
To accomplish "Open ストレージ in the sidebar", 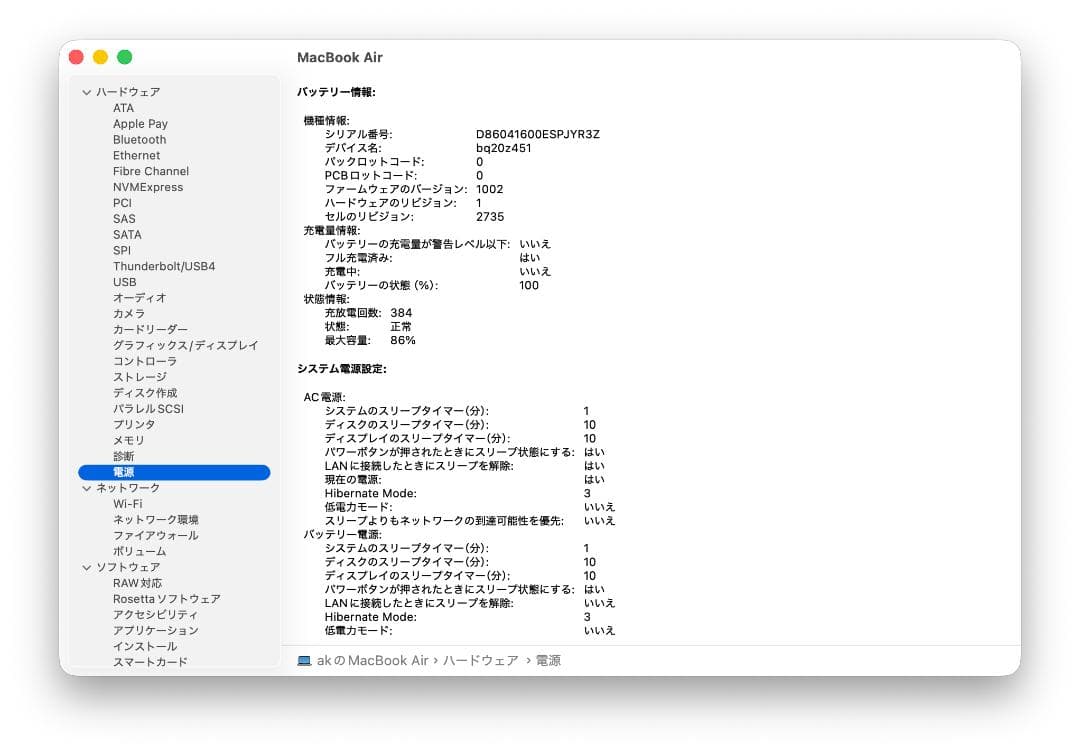I will click(140, 377).
